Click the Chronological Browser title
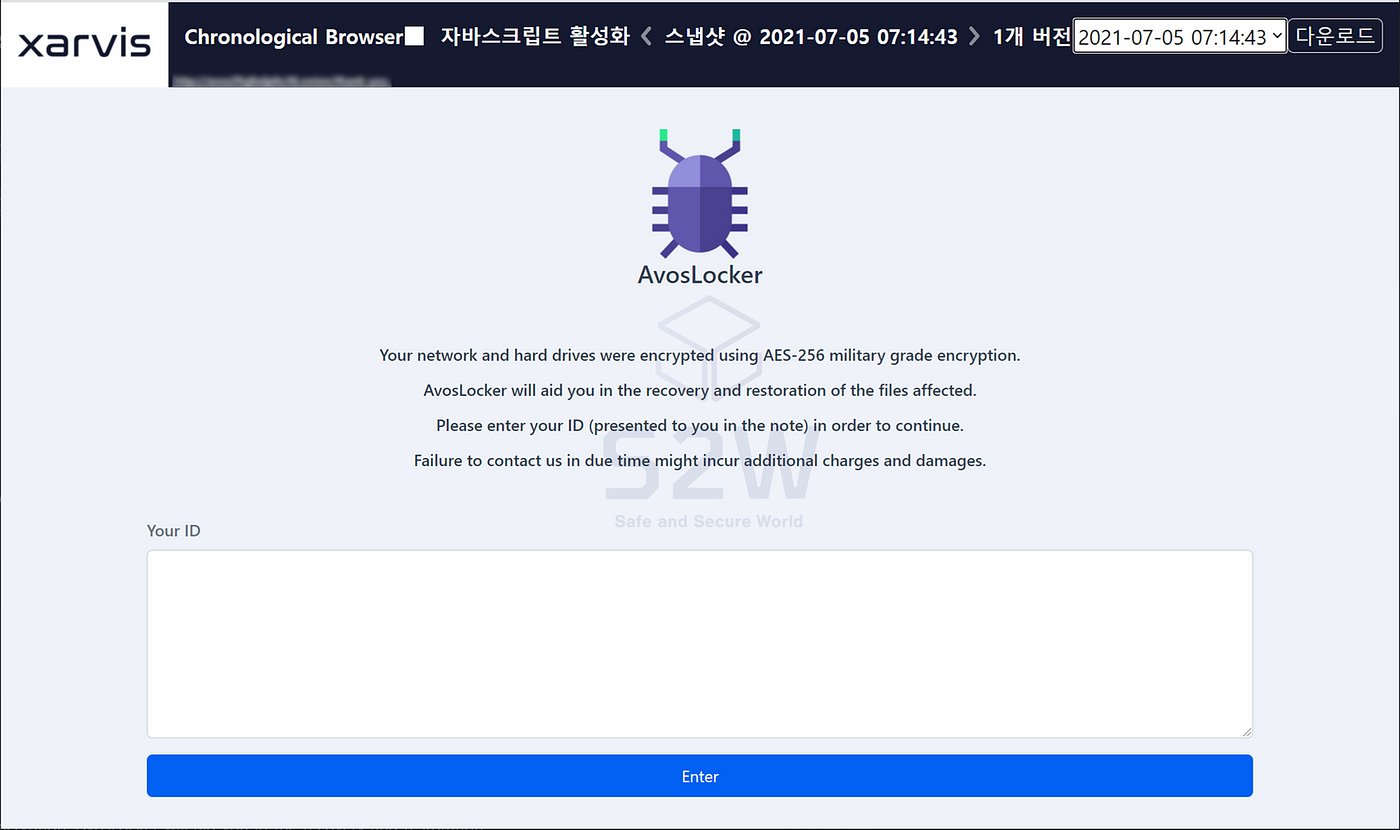1400x830 pixels. [x=293, y=37]
